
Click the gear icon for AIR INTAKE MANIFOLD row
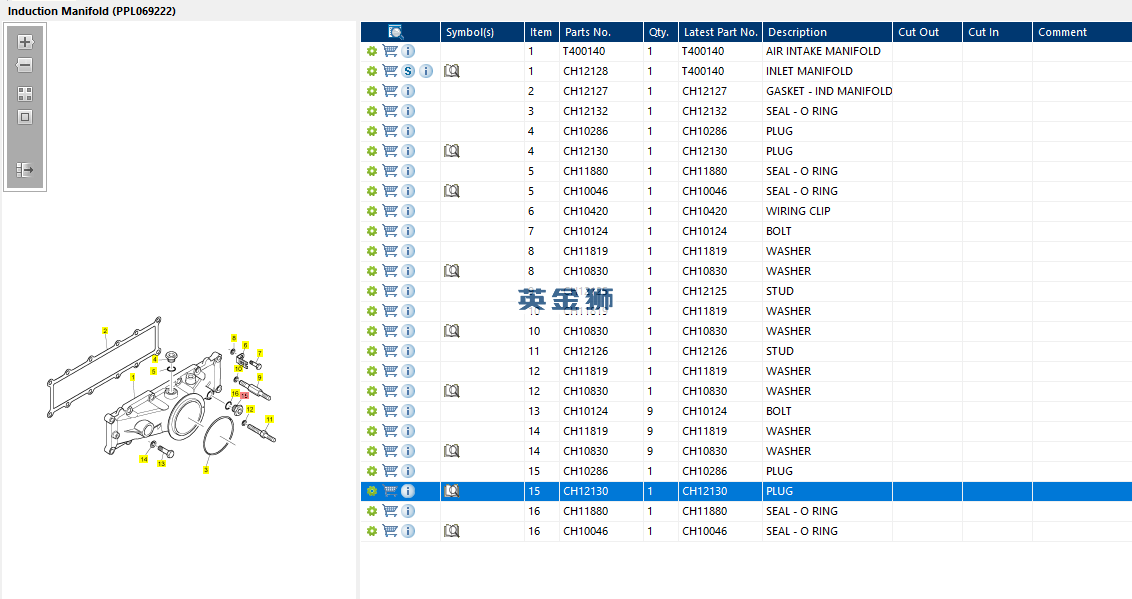pyautogui.click(x=372, y=51)
